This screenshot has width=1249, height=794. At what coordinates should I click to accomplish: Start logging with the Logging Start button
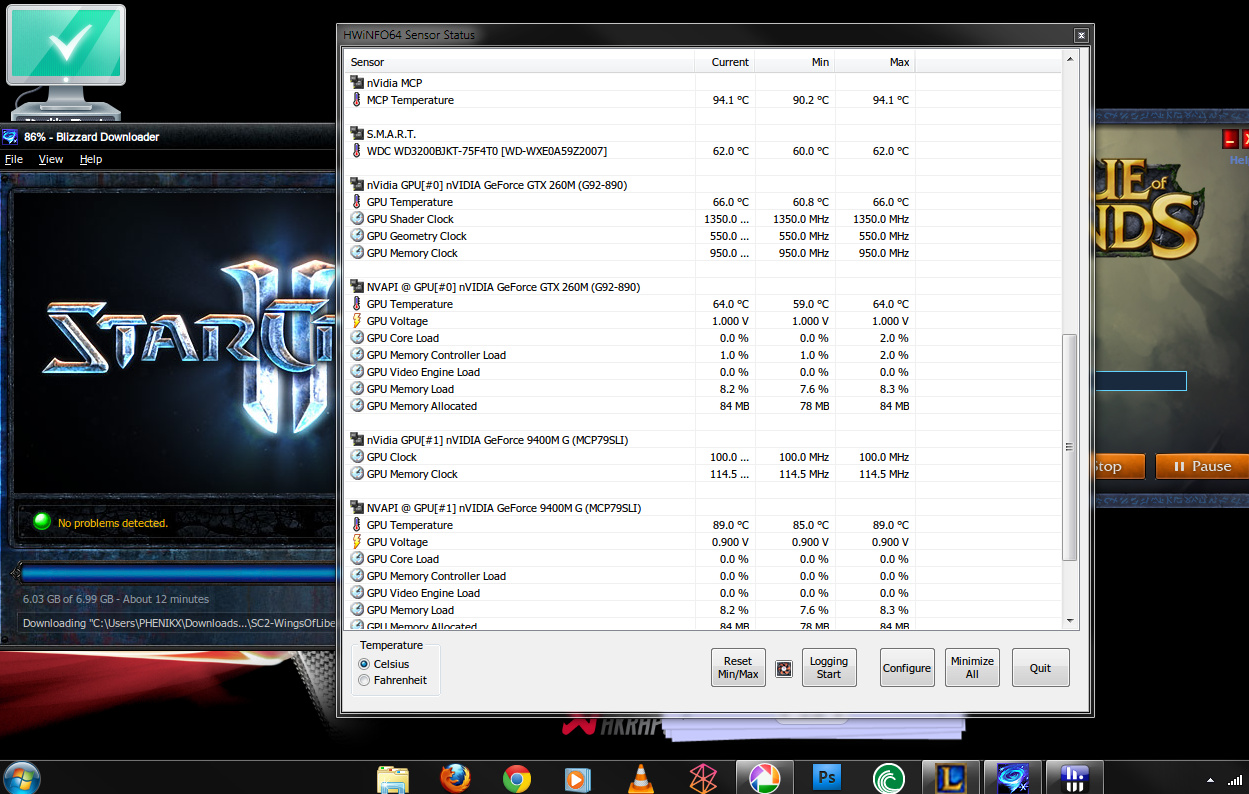829,668
